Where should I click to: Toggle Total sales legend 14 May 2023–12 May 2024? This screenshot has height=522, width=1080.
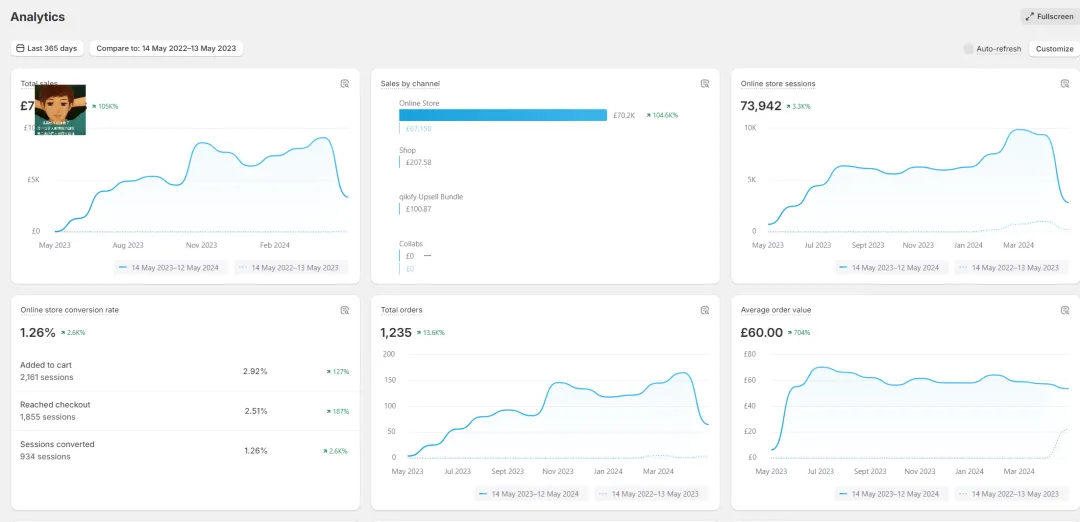pos(171,267)
